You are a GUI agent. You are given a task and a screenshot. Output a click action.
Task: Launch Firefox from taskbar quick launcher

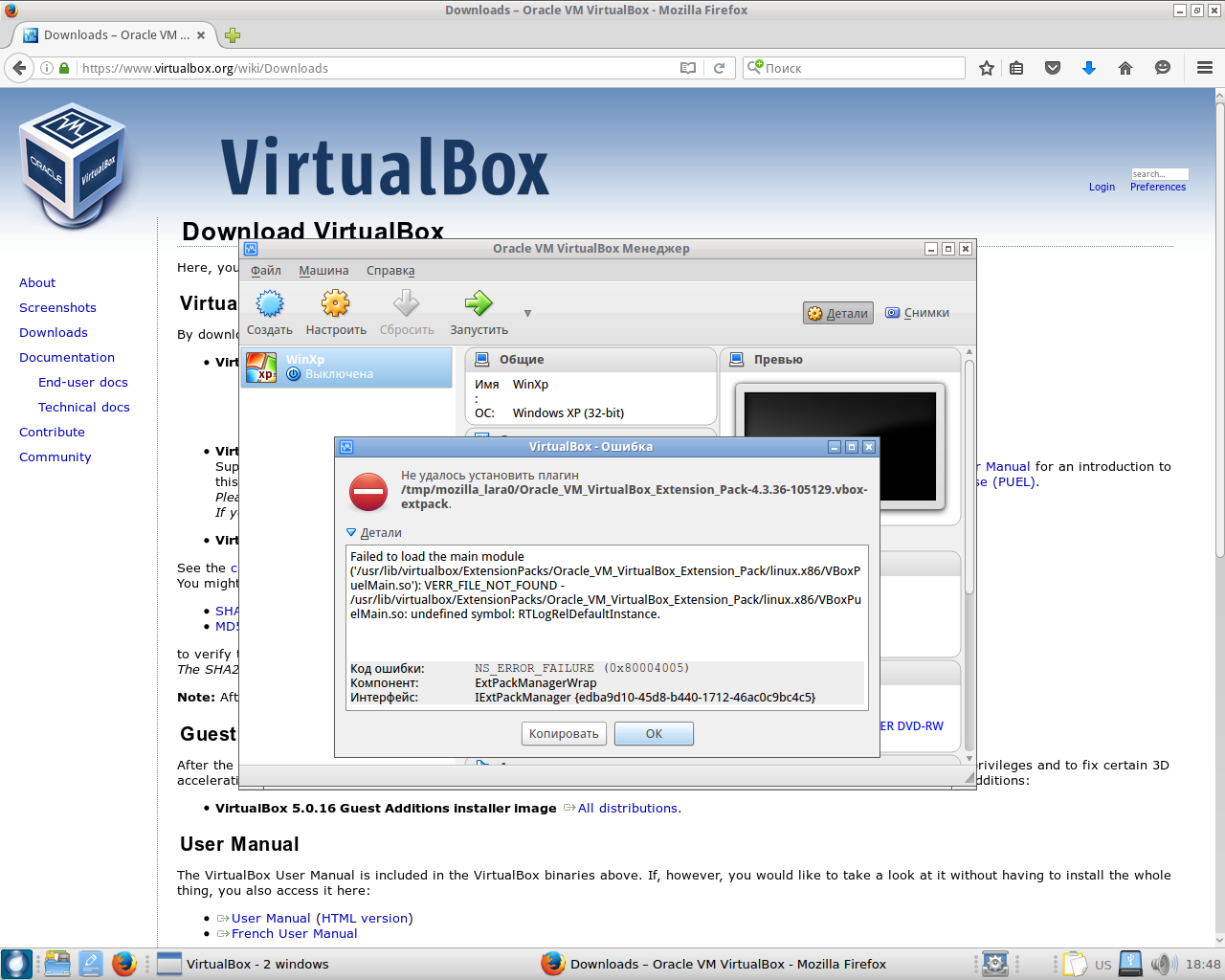124,964
